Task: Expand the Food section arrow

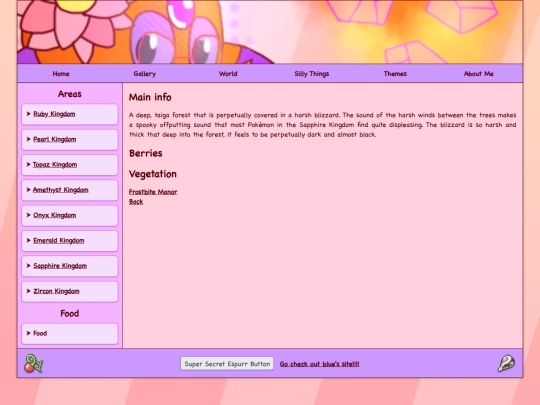Action: 29,333
